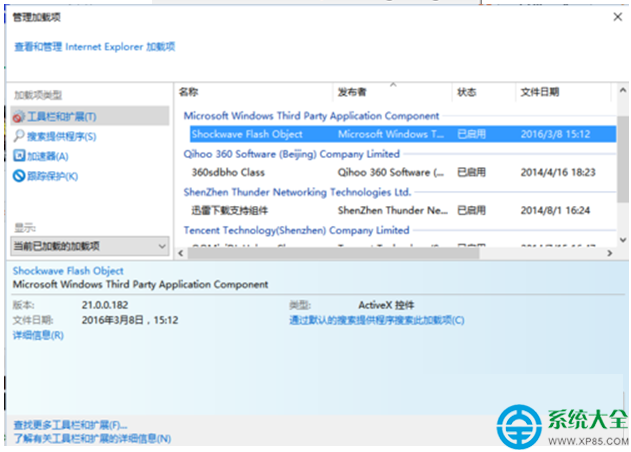Open the 详细信息(R) link
Image resolution: width=631 pixels, height=452 pixels.
pos(38,335)
